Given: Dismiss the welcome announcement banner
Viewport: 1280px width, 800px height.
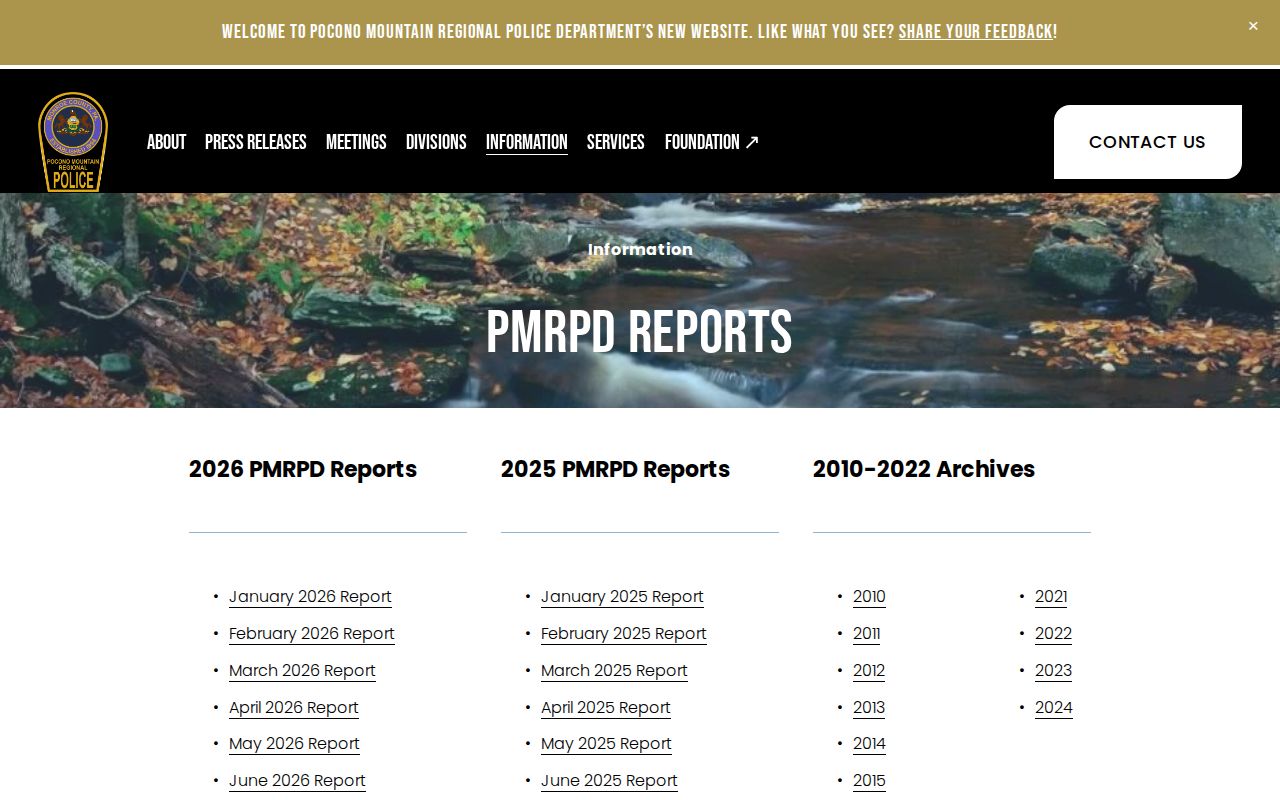Looking at the screenshot, I should coord(1253,26).
